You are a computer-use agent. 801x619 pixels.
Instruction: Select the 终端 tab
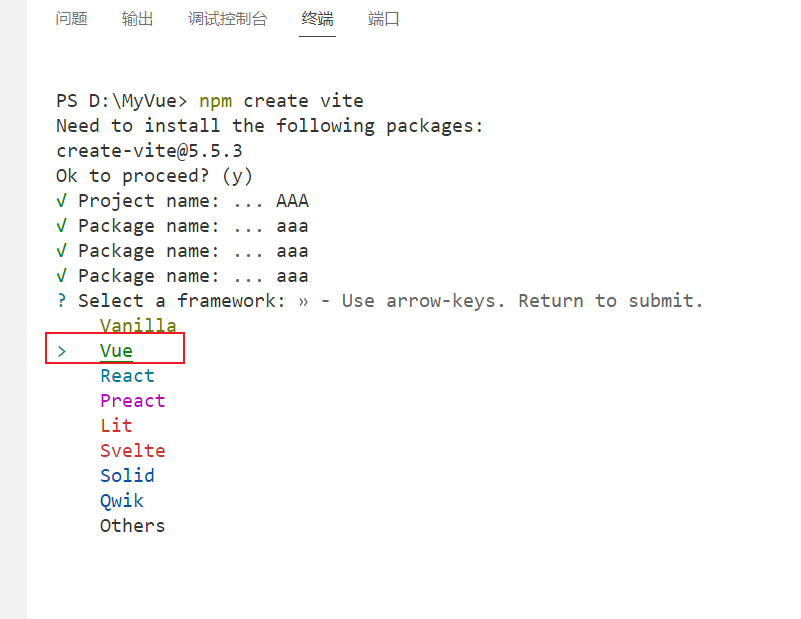pos(317,18)
